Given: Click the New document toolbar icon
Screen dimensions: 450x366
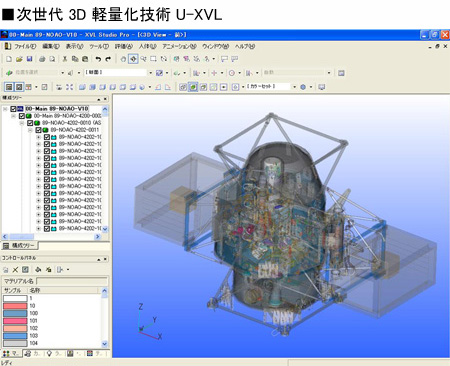Looking at the screenshot, I should click(9, 59).
